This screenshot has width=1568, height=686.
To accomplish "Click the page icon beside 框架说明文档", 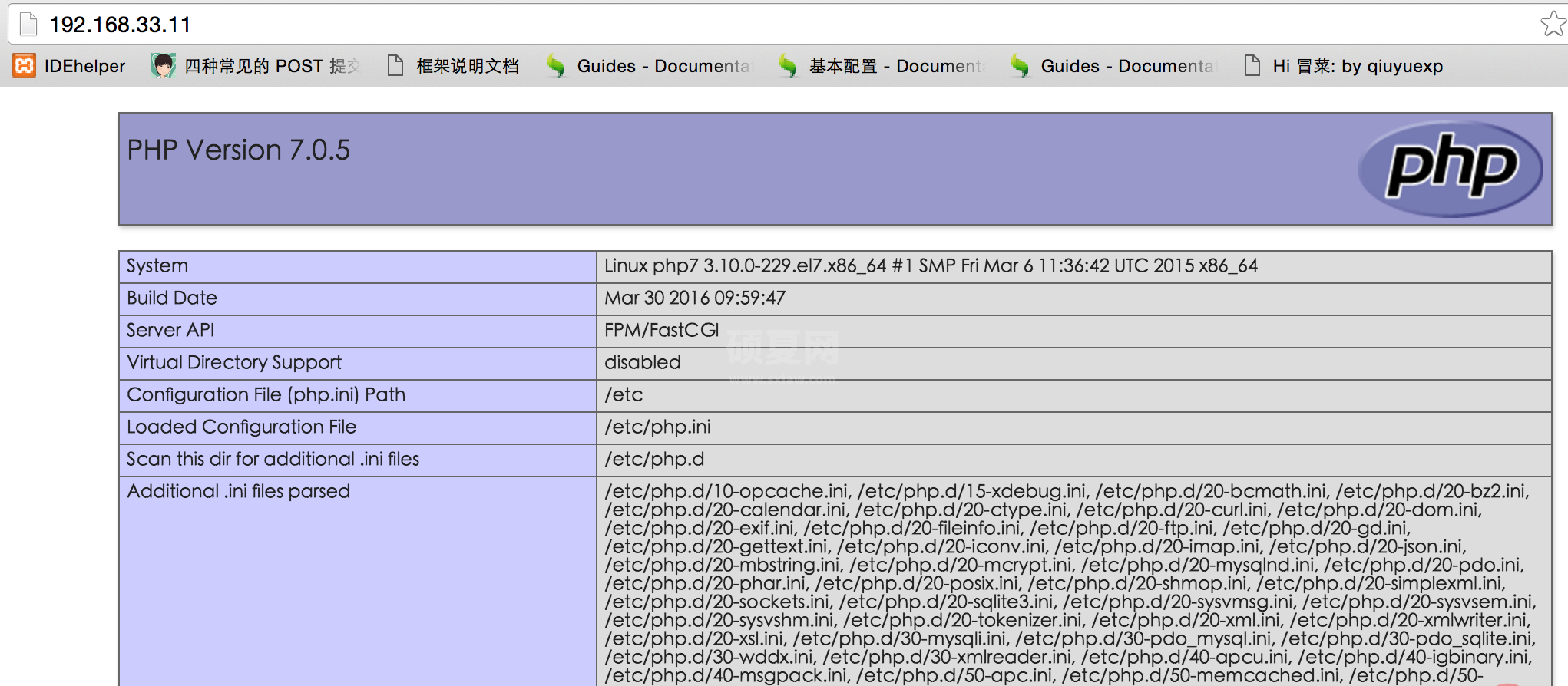I will click(395, 66).
